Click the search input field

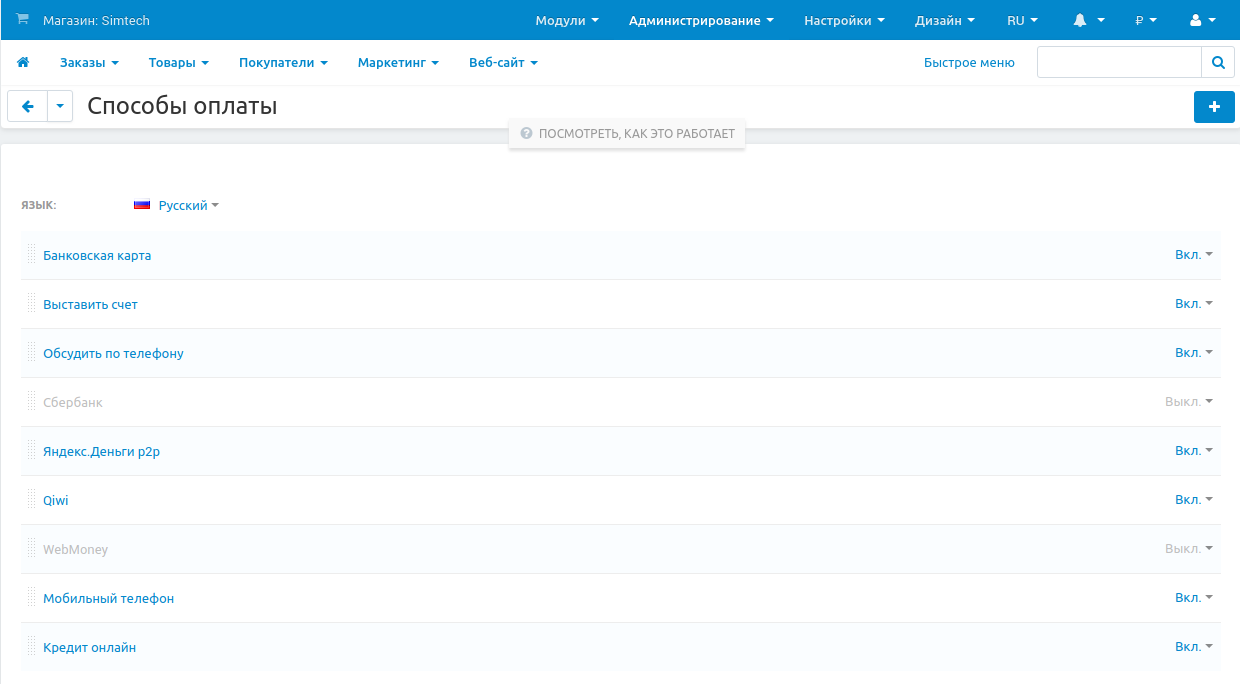[x=1118, y=62]
